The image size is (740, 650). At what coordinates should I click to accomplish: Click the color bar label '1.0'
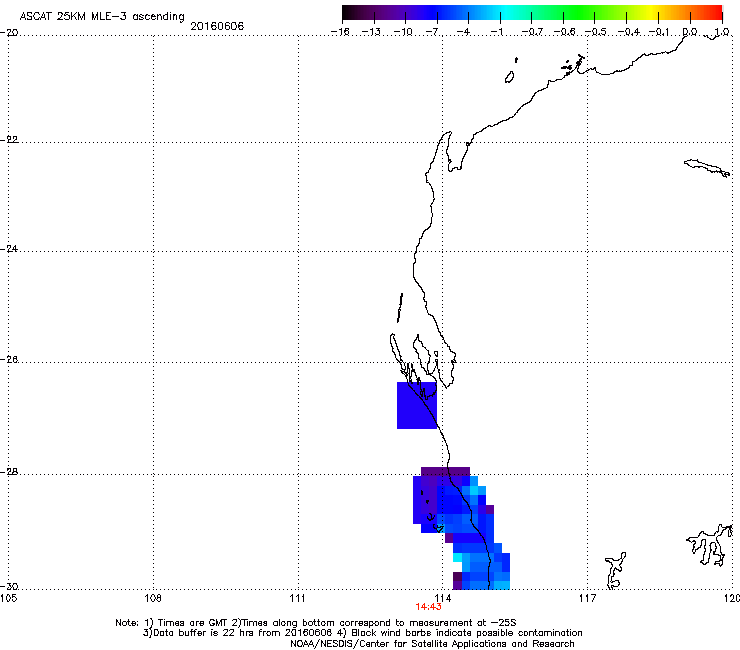[722, 32]
